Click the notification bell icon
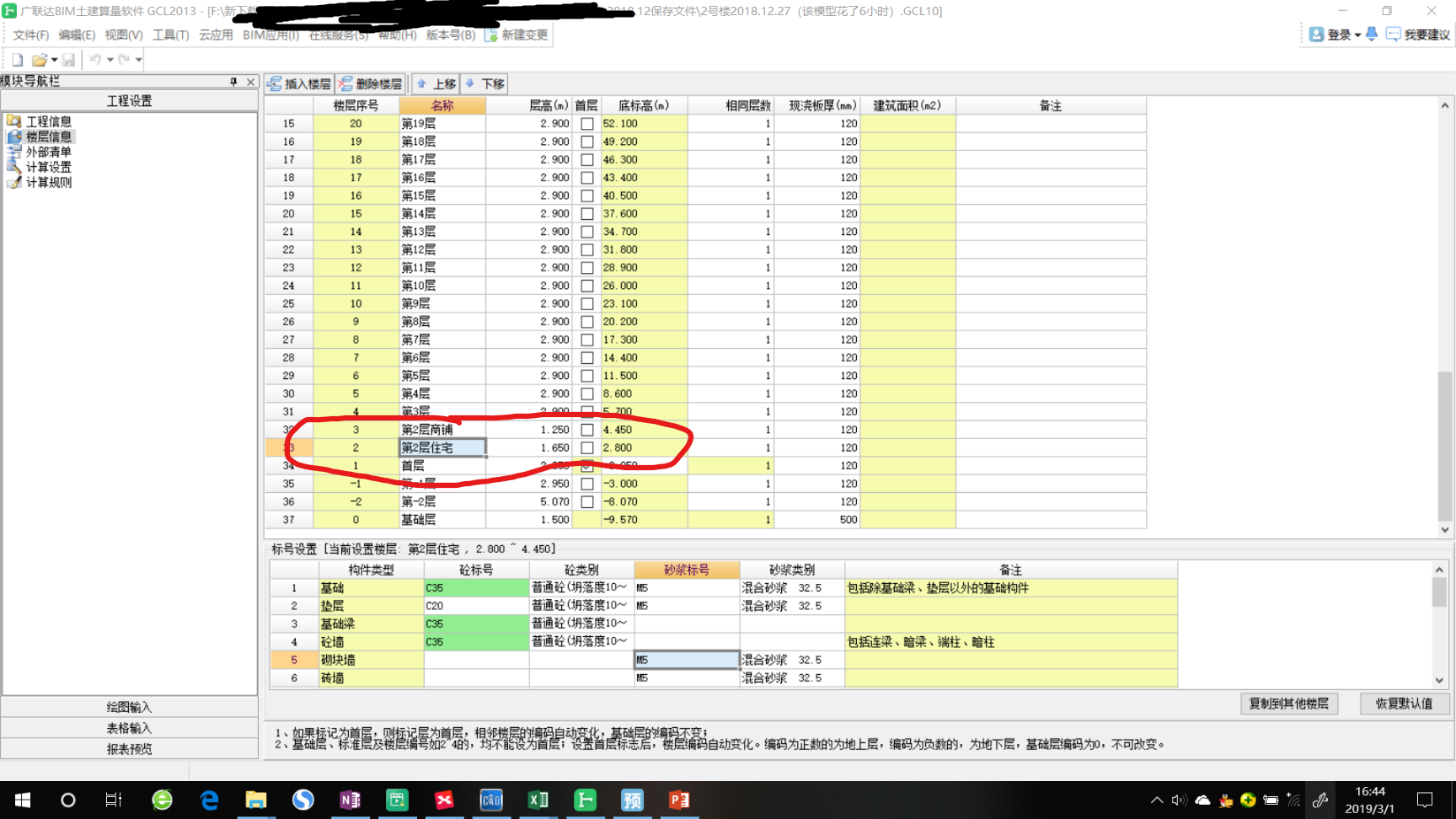1456x819 pixels. point(1372,35)
